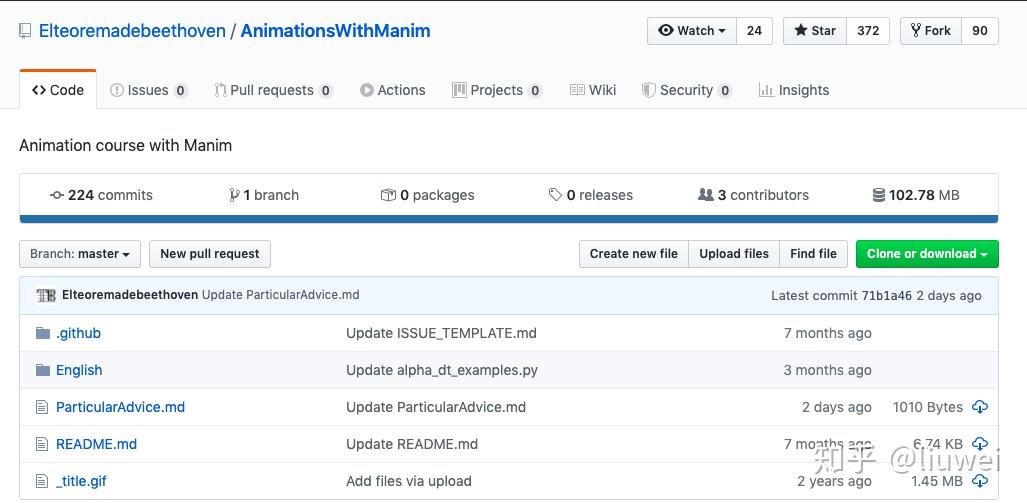The height and width of the screenshot is (503, 1027).
Task: Open the Security tab
Action: point(686,90)
